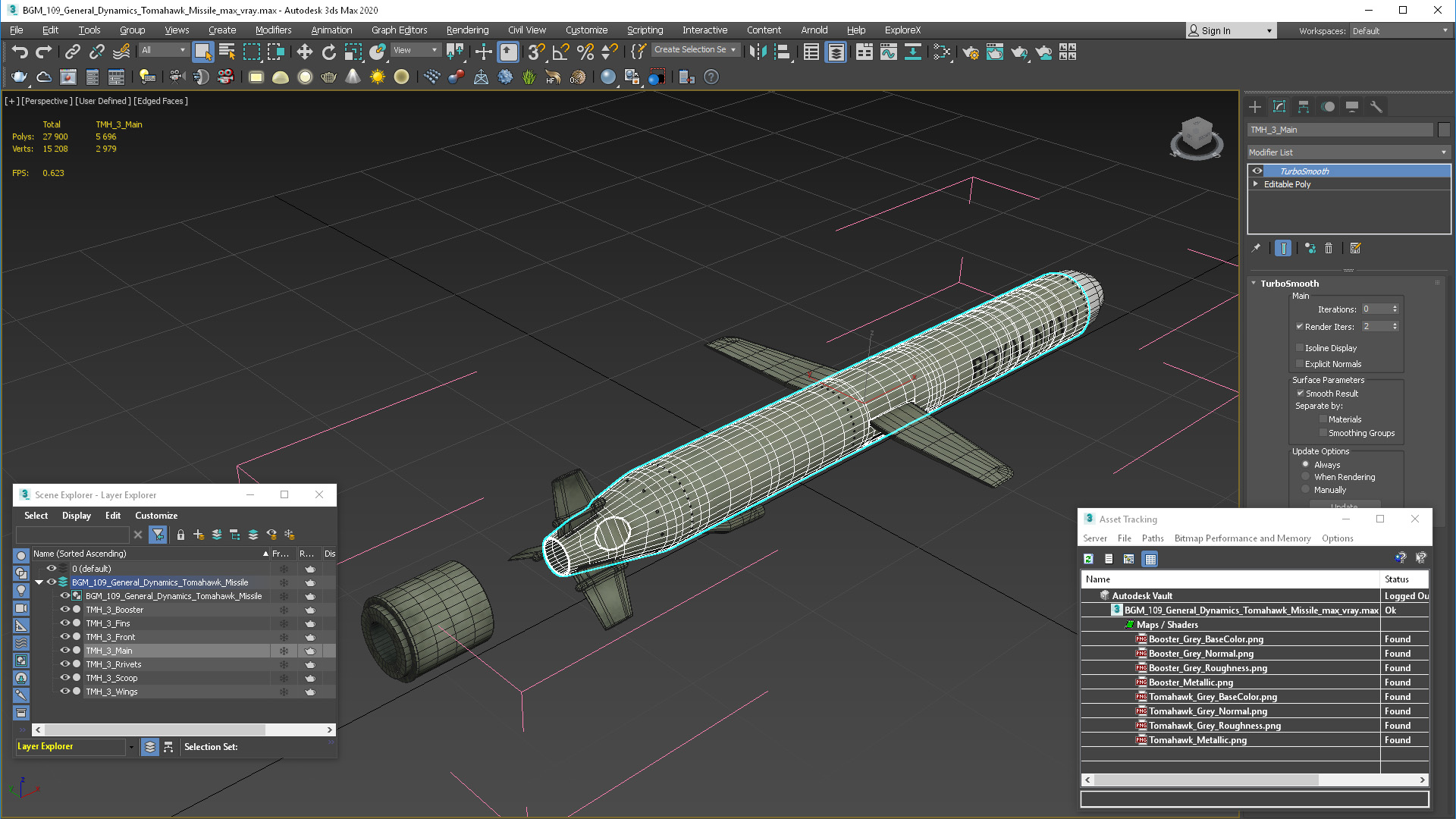
Task: Open the Create tab plus icon
Action: [1255, 107]
